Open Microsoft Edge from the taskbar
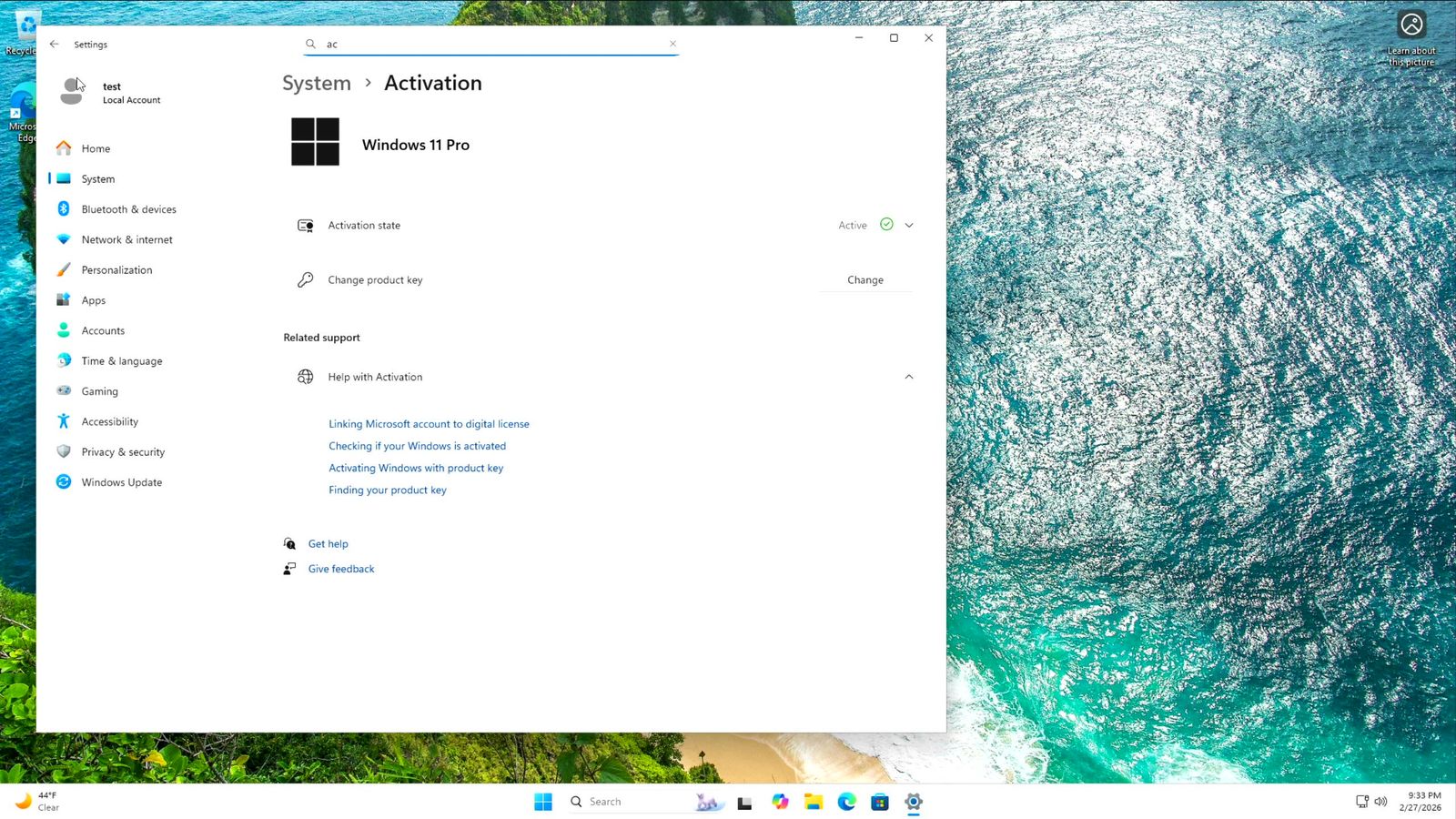 point(846,802)
